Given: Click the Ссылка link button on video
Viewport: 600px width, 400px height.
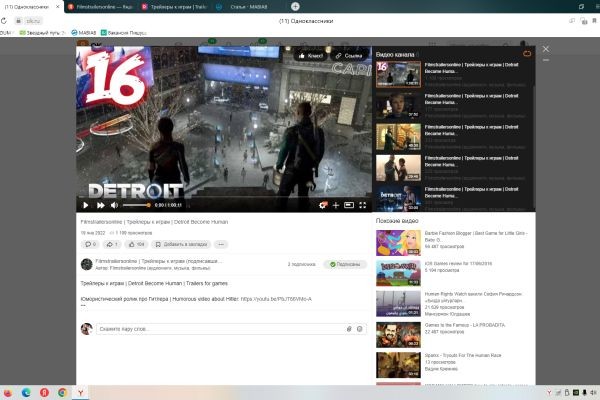Looking at the screenshot, I should point(349,56).
